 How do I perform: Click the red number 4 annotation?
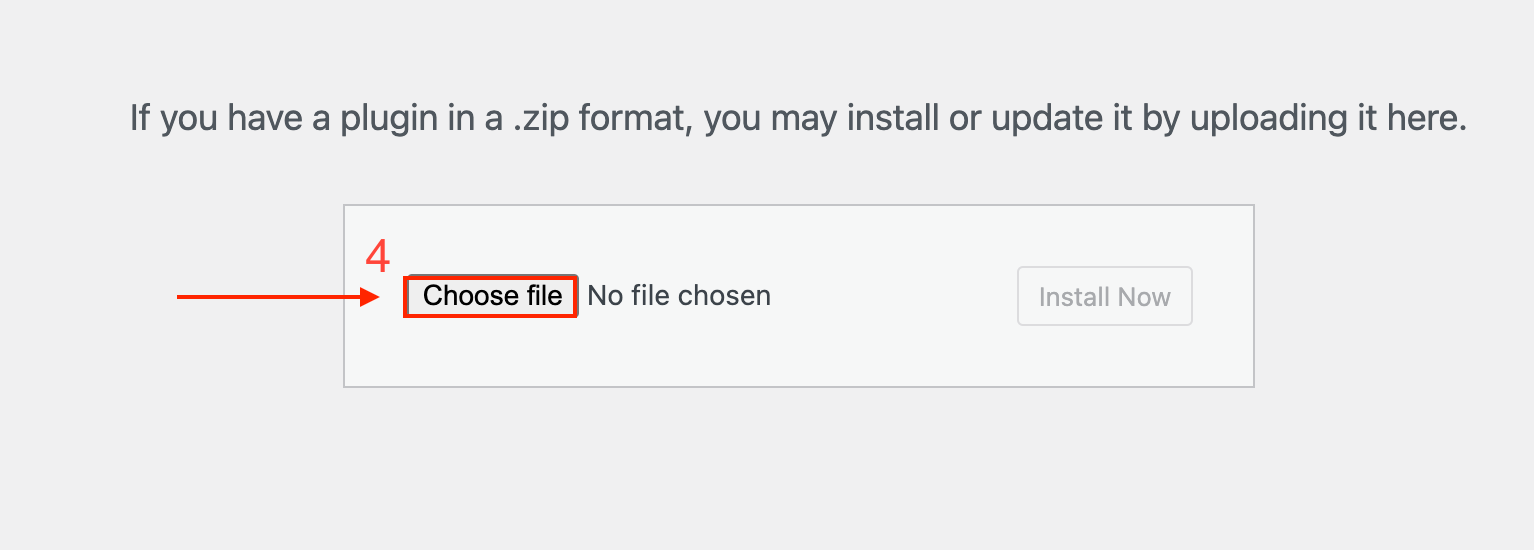(x=377, y=258)
